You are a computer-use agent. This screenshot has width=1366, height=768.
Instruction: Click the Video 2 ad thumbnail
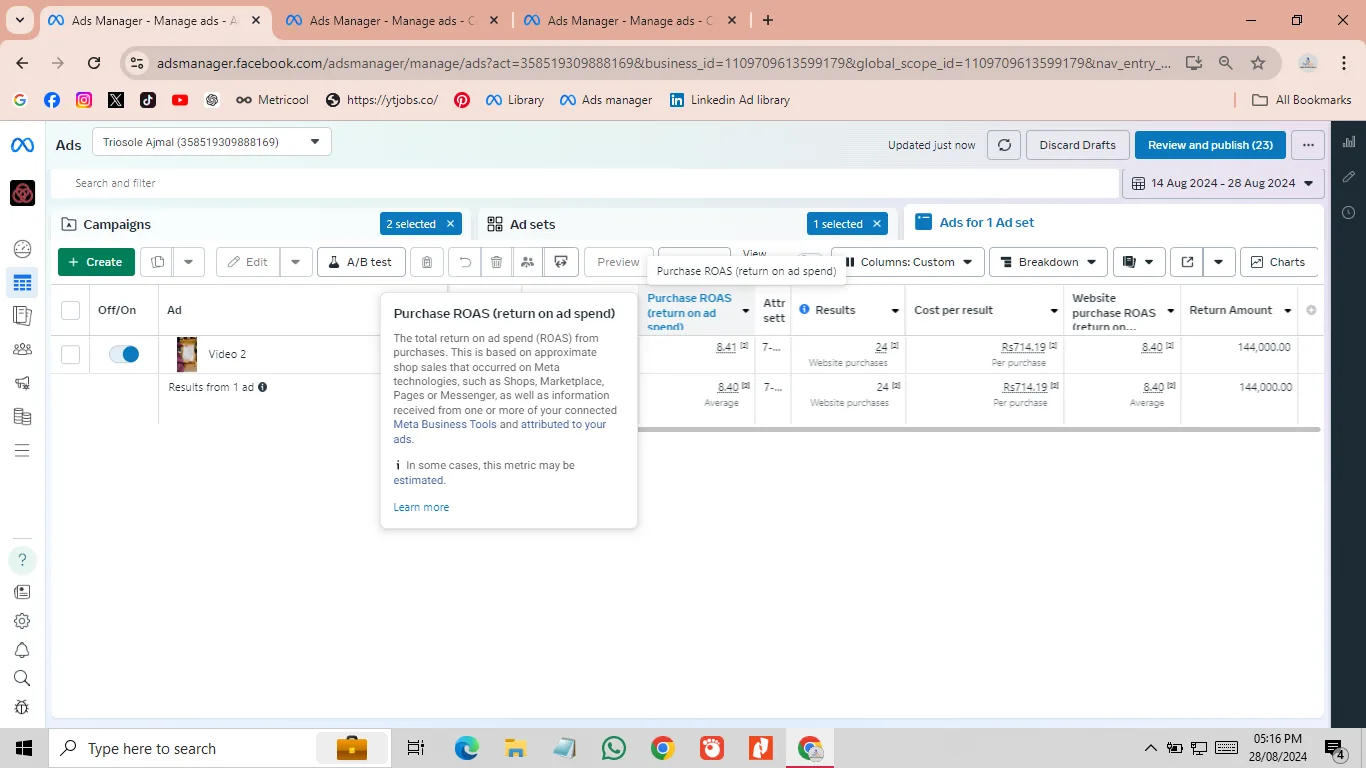point(187,354)
